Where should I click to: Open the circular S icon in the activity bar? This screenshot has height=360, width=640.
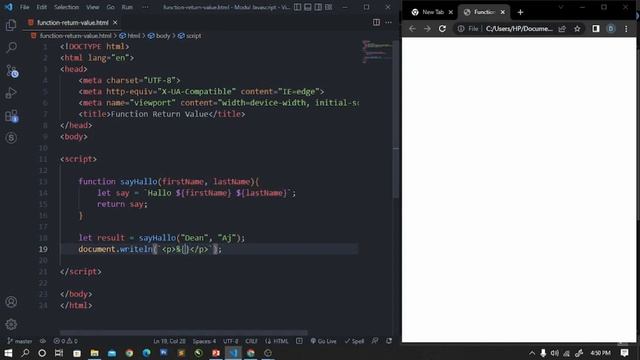11,138
